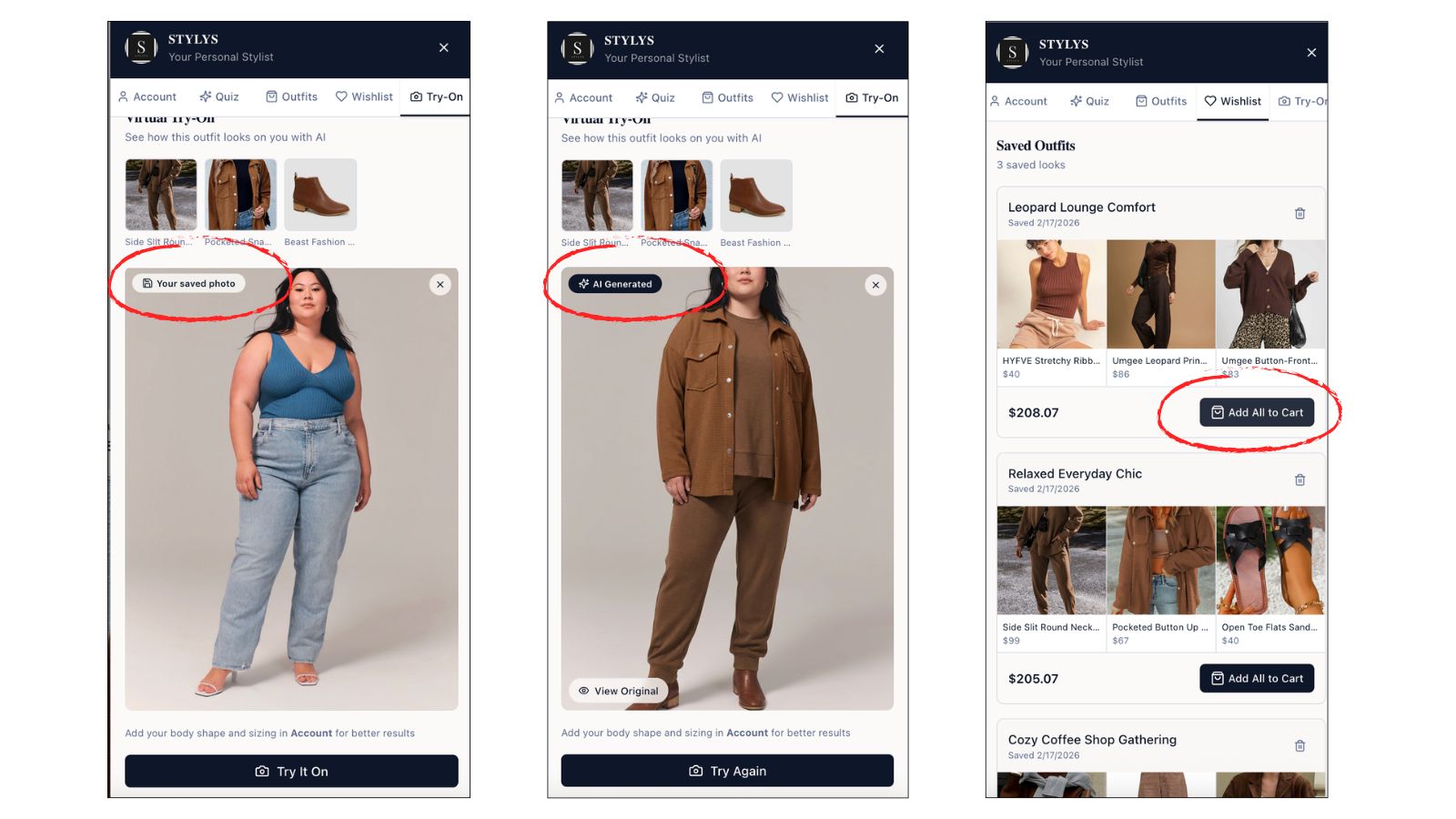Close the STYLYS Saved Outfits panel

point(1311,53)
